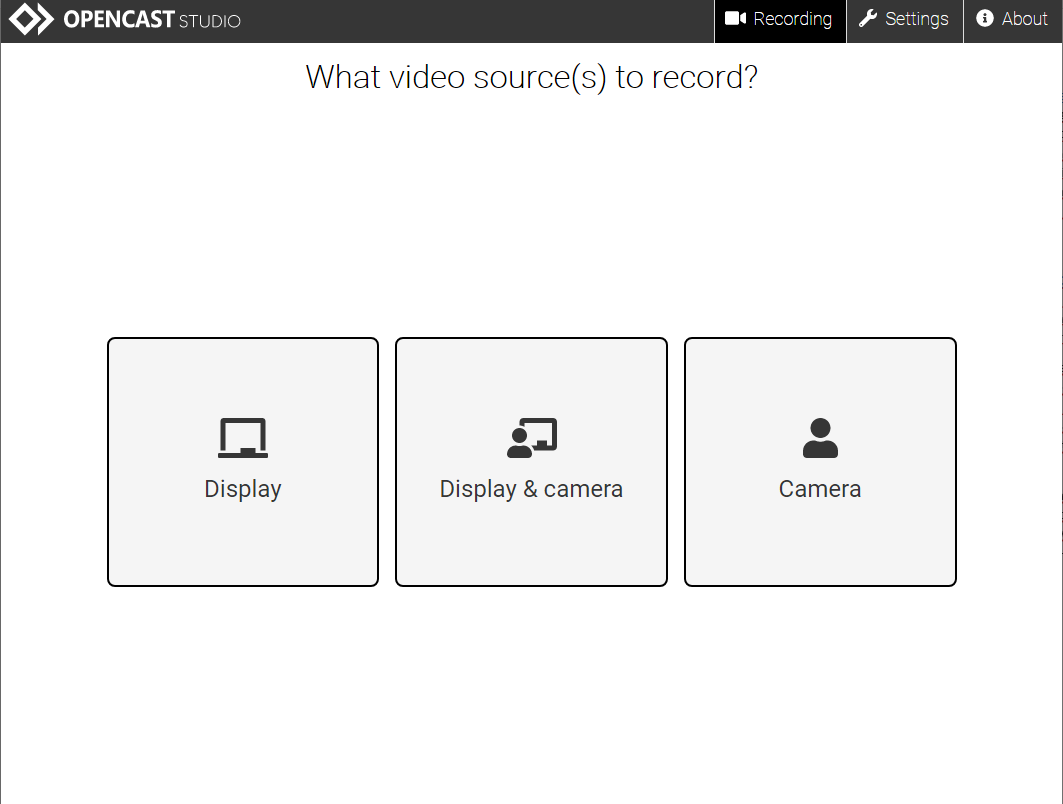This screenshot has height=804, width=1063.
Task: Click the person-and-screen icon for Display & camera
Action: [x=532, y=438]
